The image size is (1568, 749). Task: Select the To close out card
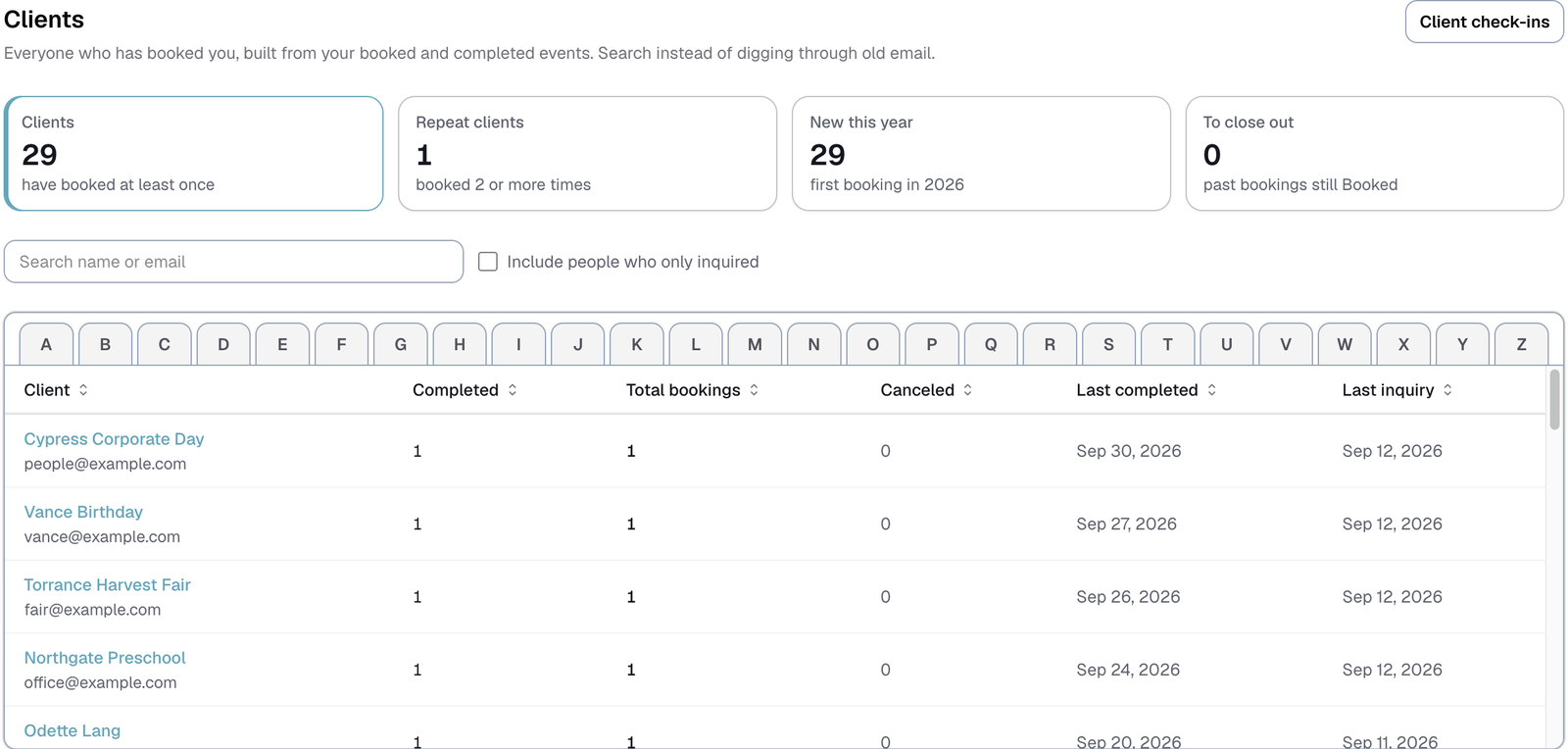[x=1374, y=153]
